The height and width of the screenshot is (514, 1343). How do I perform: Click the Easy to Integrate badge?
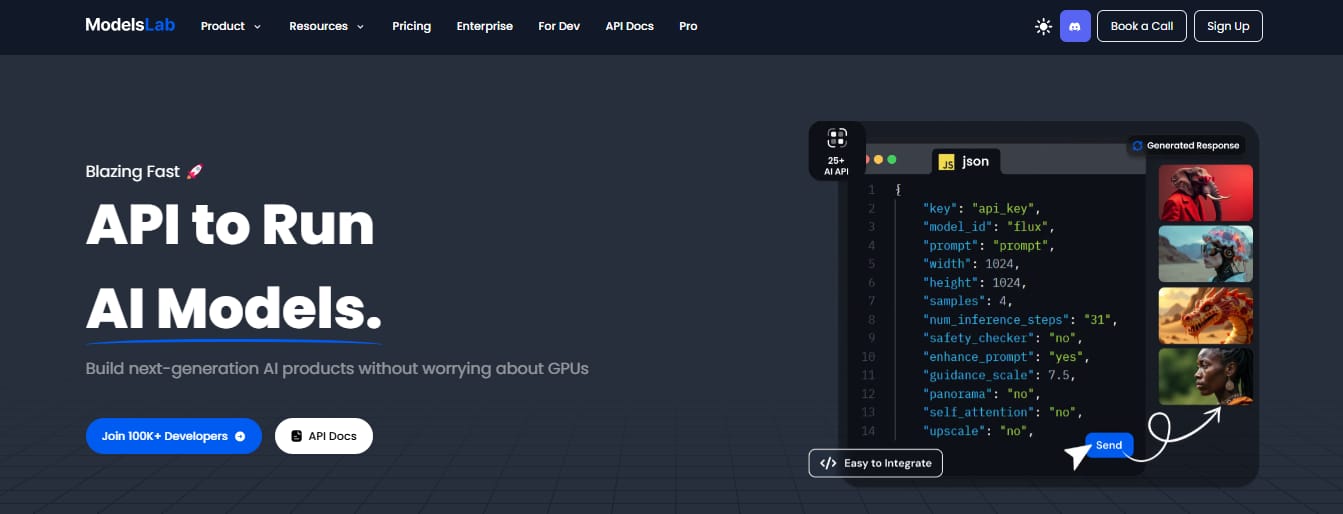(x=876, y=463)
